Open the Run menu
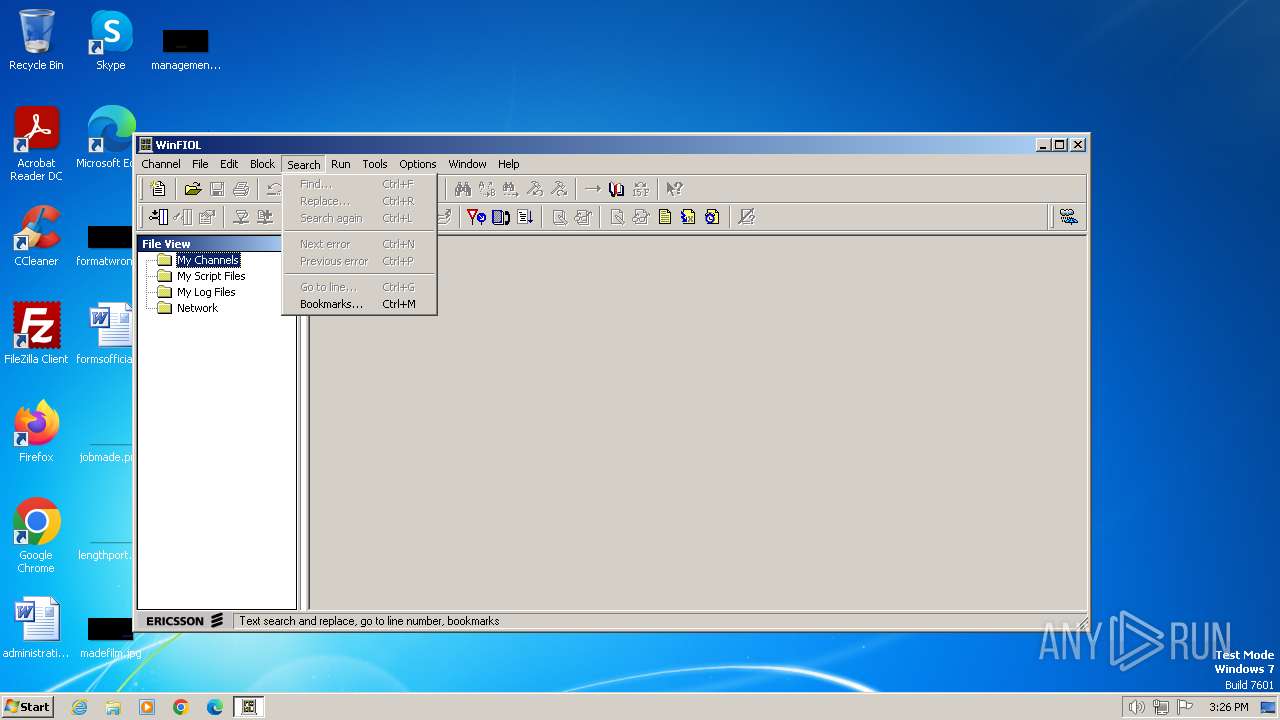1280x720 pixels. 341,164
